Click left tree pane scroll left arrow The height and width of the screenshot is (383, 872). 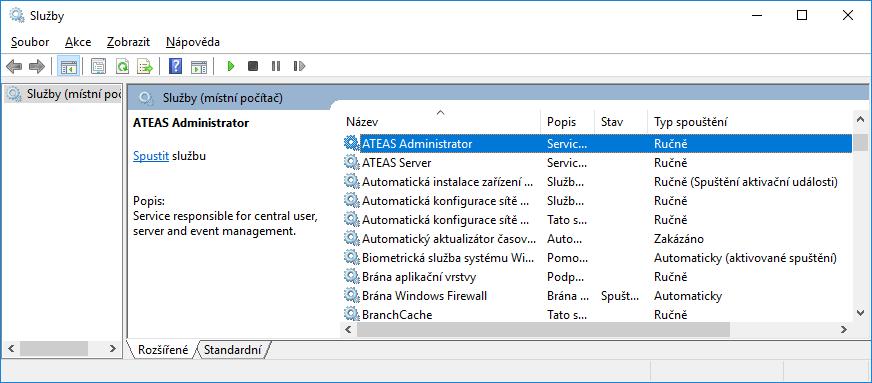click(x=11, y=349)
